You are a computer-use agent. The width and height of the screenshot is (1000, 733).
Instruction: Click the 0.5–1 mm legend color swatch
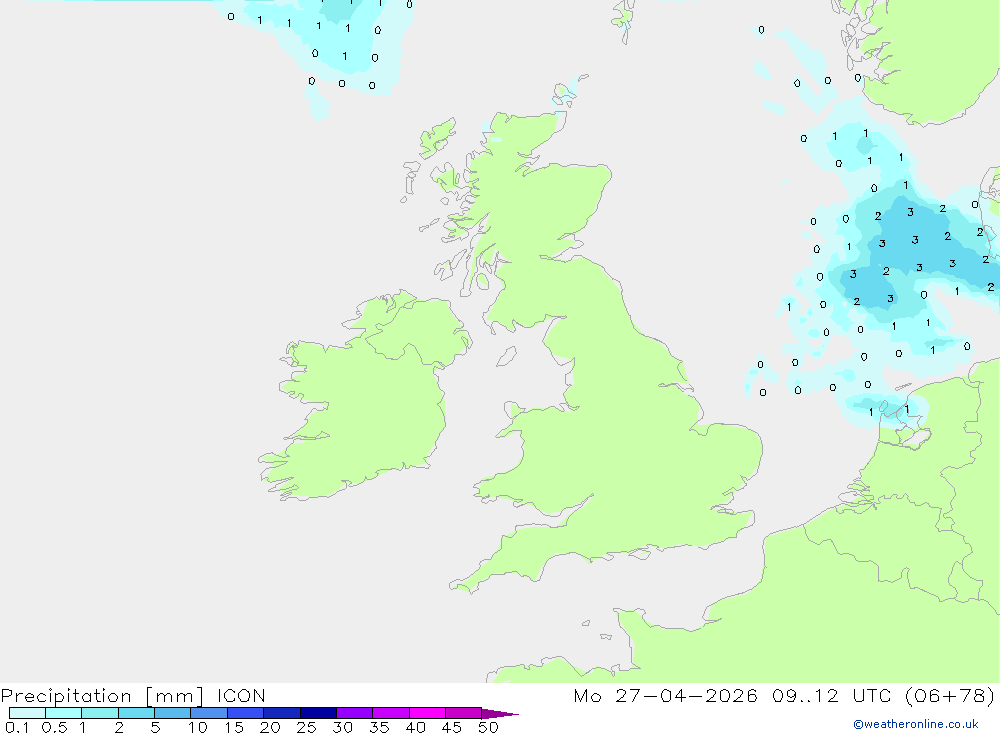[x=63, y=713]
